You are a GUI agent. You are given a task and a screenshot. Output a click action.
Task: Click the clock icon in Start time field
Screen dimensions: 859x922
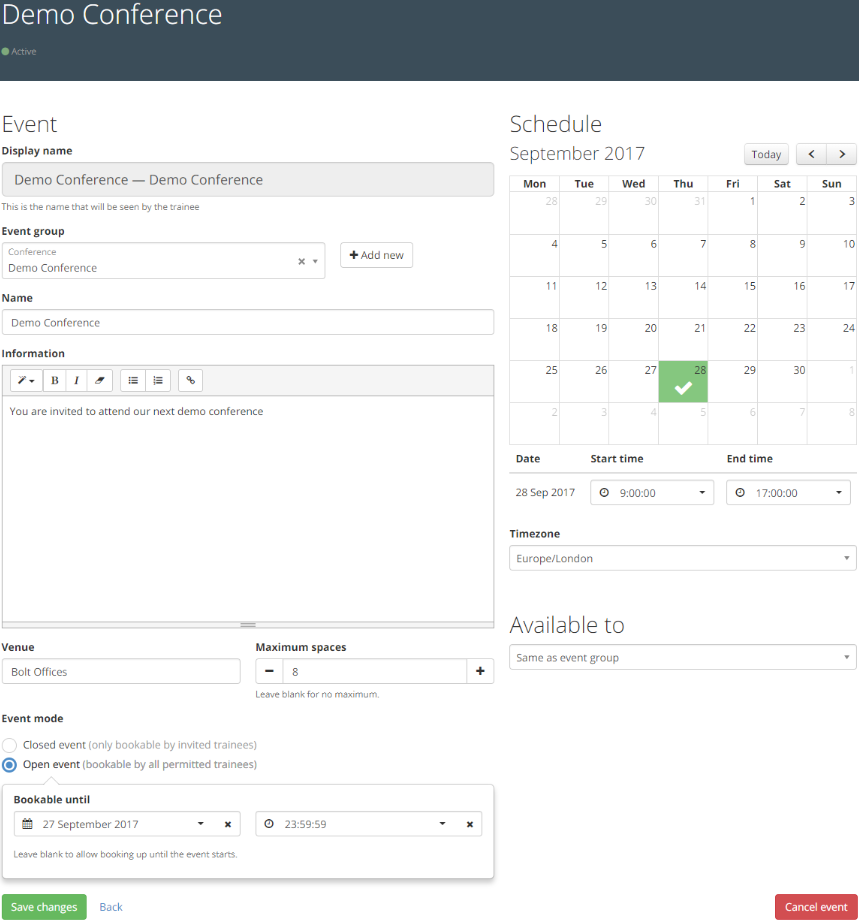pos(604,493)
